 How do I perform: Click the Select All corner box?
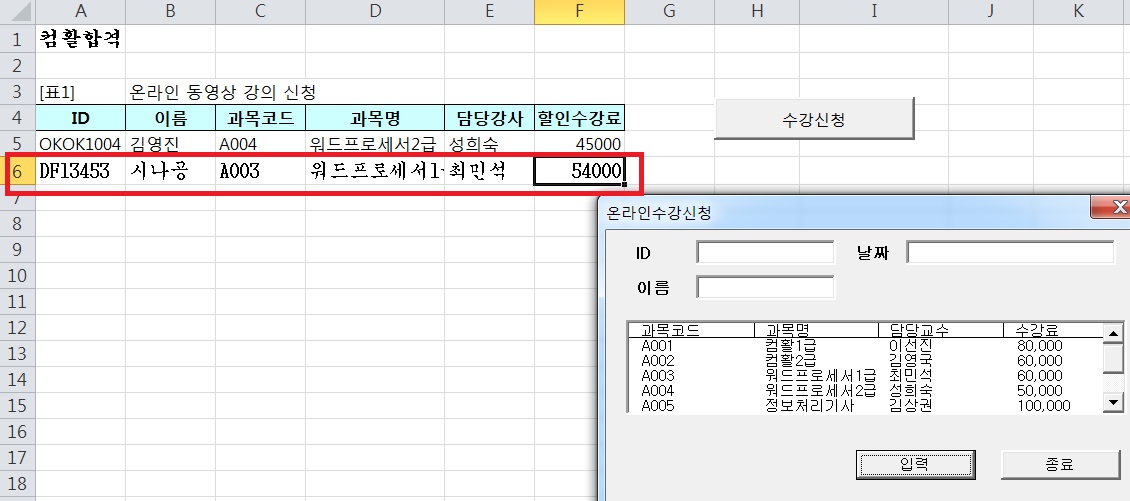click(17, 12)
